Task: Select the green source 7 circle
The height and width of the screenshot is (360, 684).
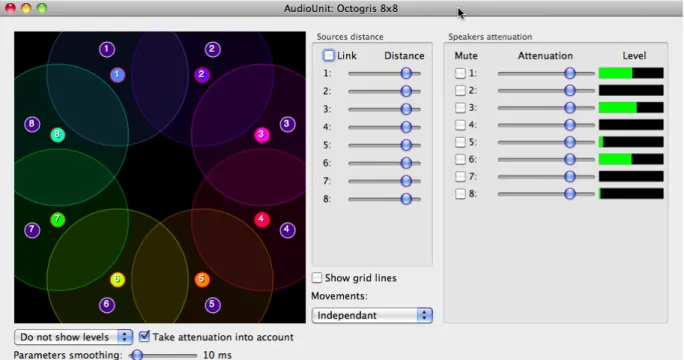Action: [x=58, y=219]
